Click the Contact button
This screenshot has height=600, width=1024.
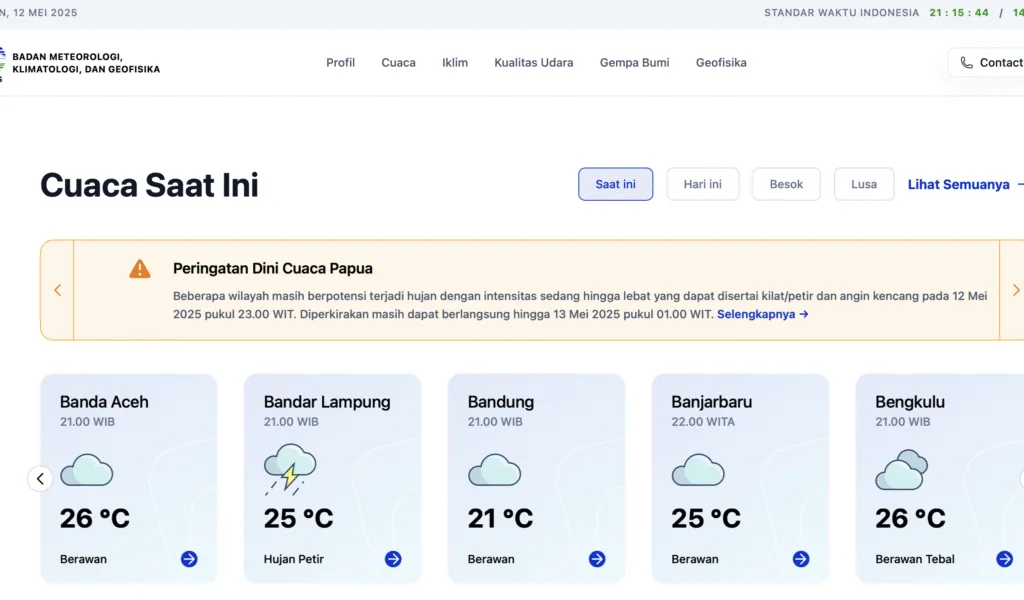pyautogui.click(x=988, y=62)
